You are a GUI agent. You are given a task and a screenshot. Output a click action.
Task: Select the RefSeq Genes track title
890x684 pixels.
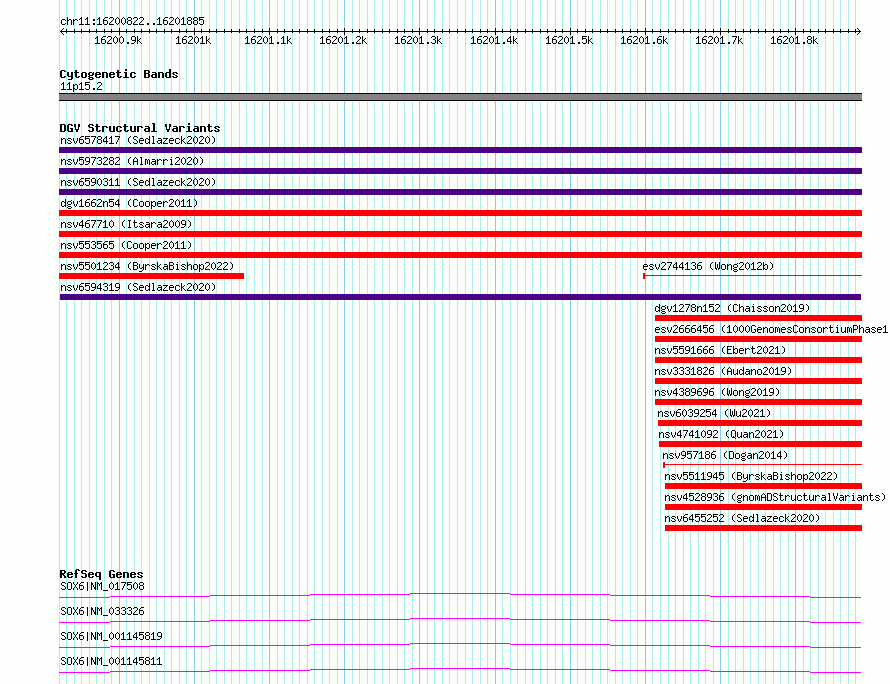(101, 574)
